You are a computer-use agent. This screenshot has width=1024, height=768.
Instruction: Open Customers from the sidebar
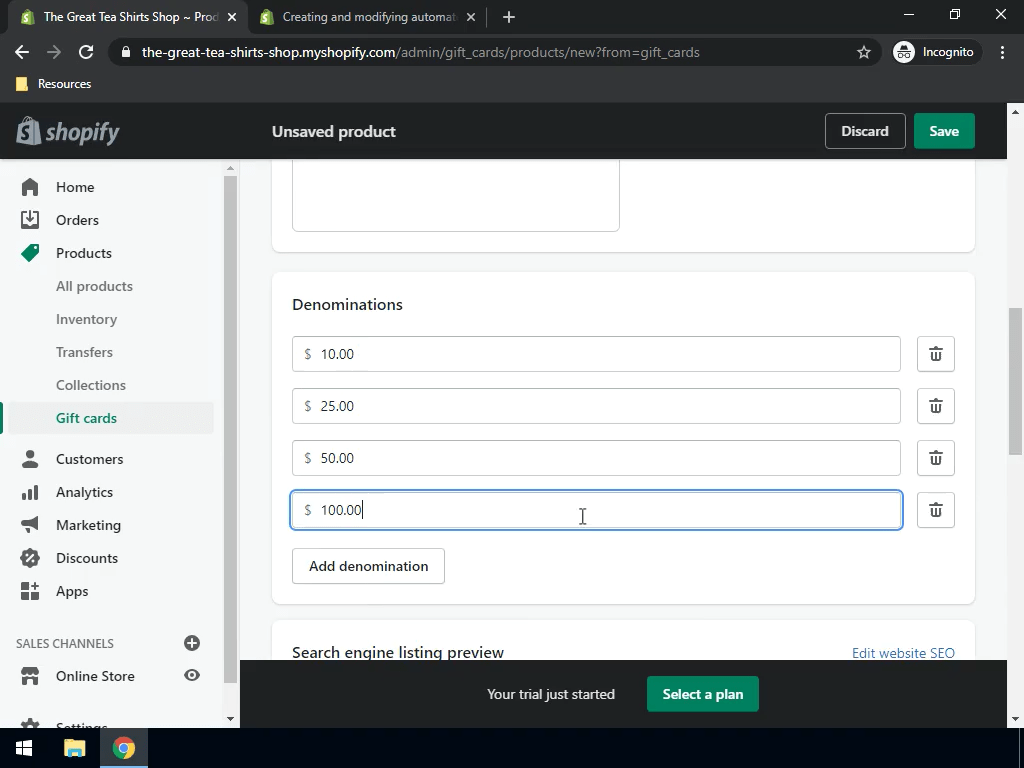(x=89, y=459)
